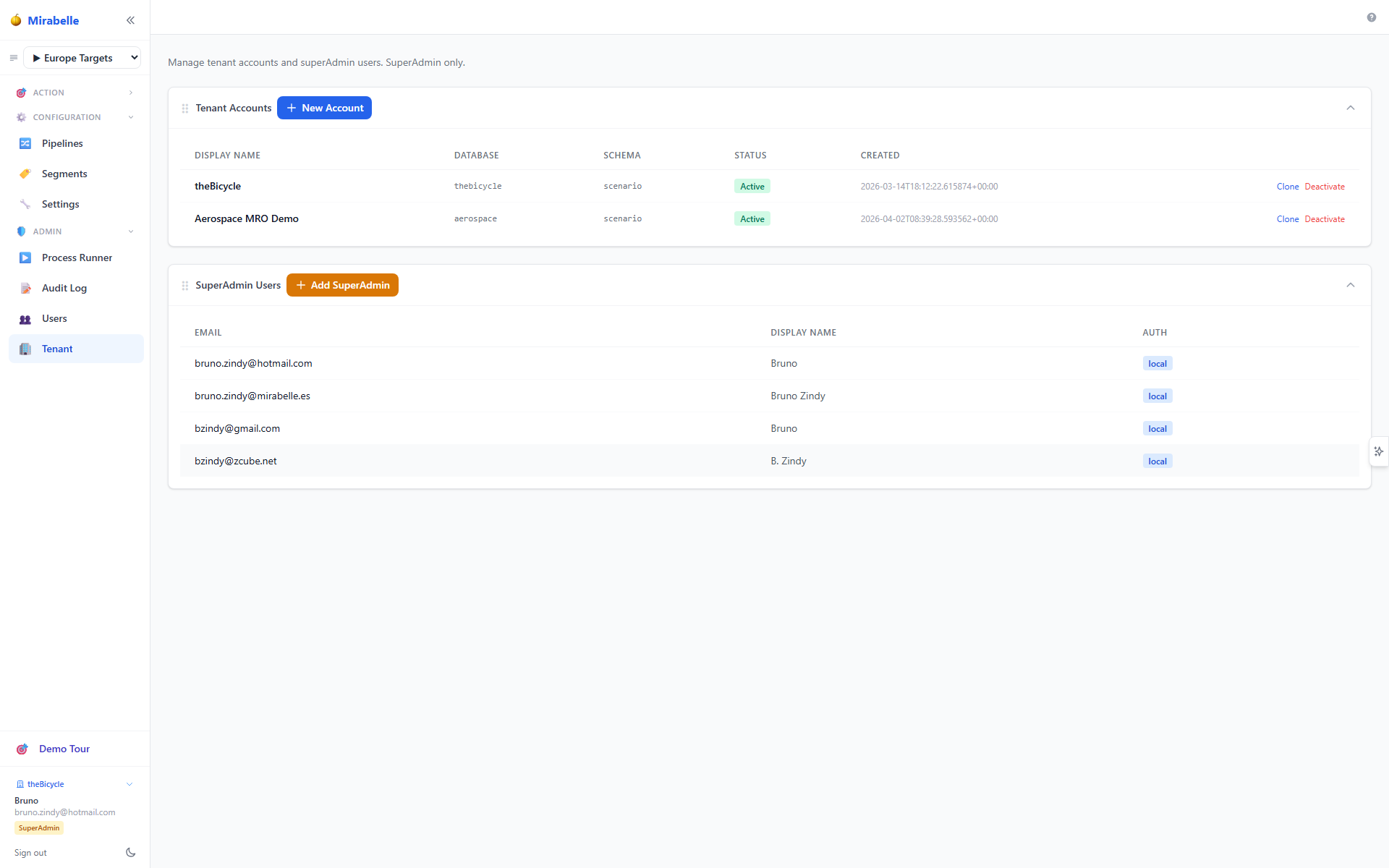The width and height of the screenshot is (1389, 868).
Task: Click the local auth badge for bzindy@zcube.net
Action: click(1157, 461)
